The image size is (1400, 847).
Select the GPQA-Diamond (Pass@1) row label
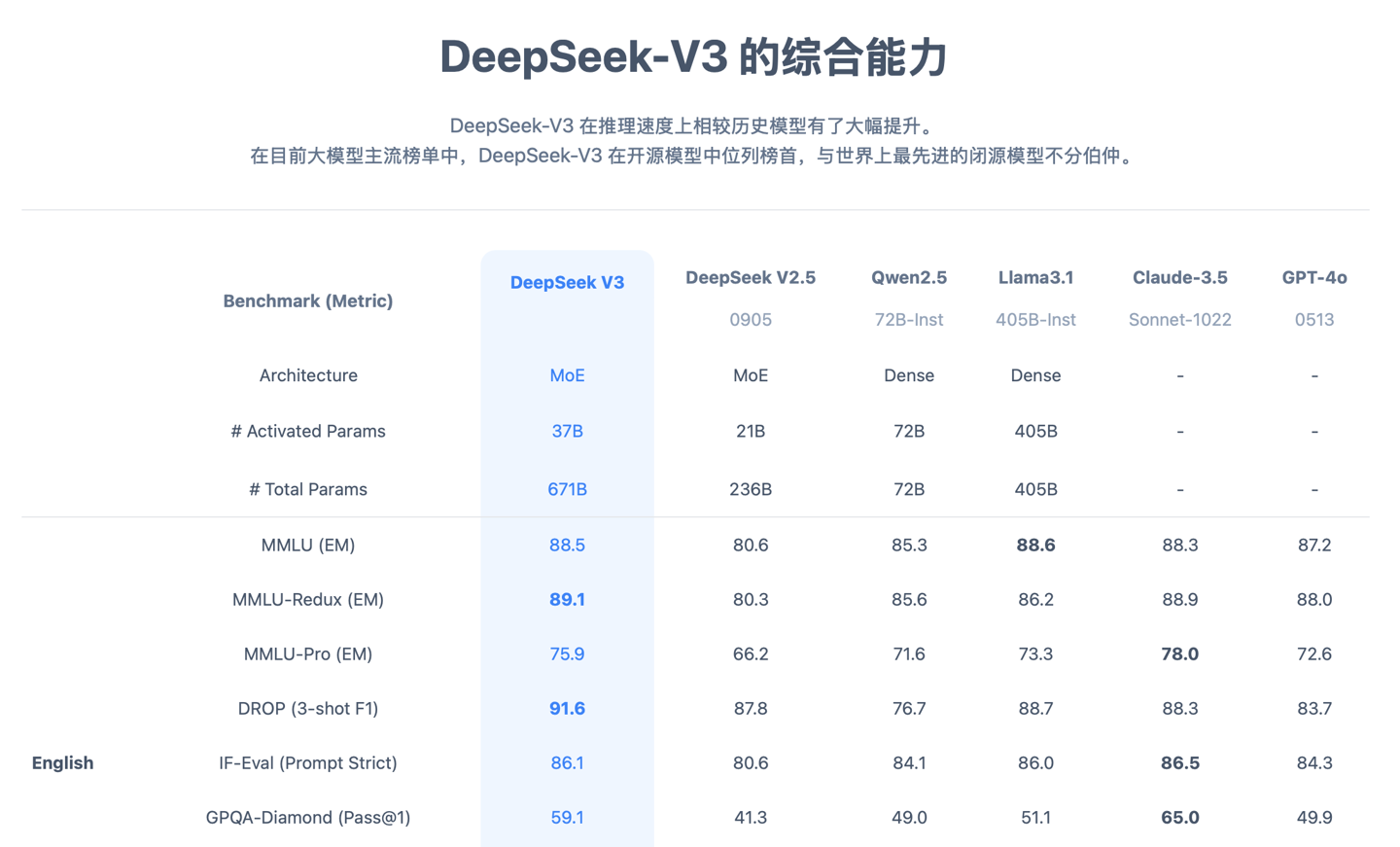[x=307, y=818]
